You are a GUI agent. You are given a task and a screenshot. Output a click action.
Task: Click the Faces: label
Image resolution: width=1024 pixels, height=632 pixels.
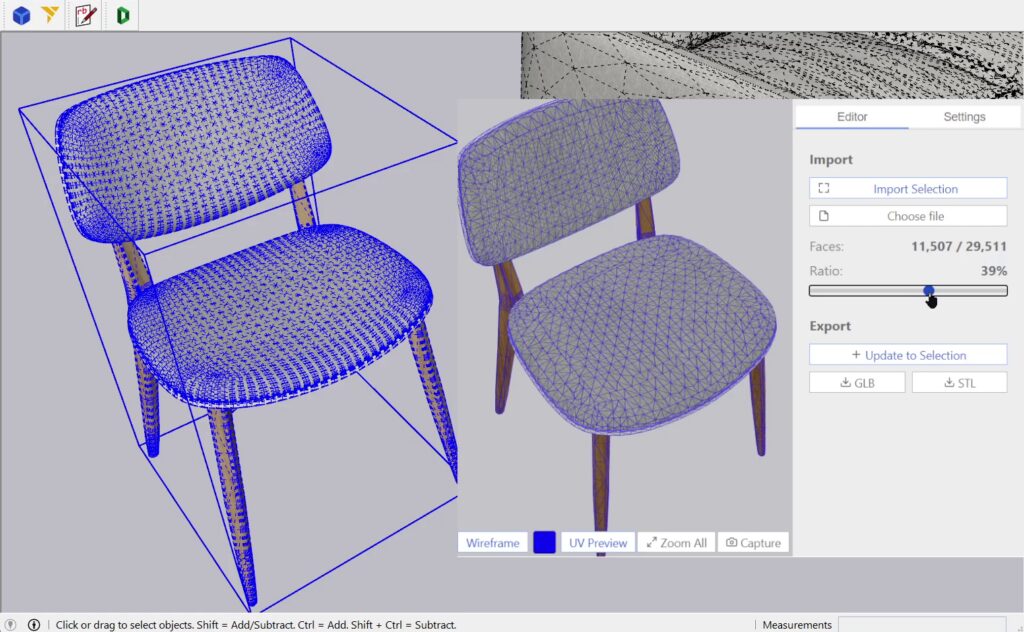click(826, 246)
